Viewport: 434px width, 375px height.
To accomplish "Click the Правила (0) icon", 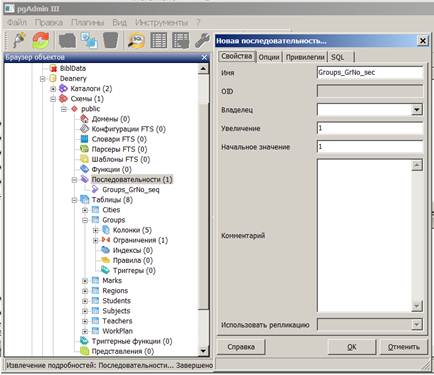I will point(105,260).
